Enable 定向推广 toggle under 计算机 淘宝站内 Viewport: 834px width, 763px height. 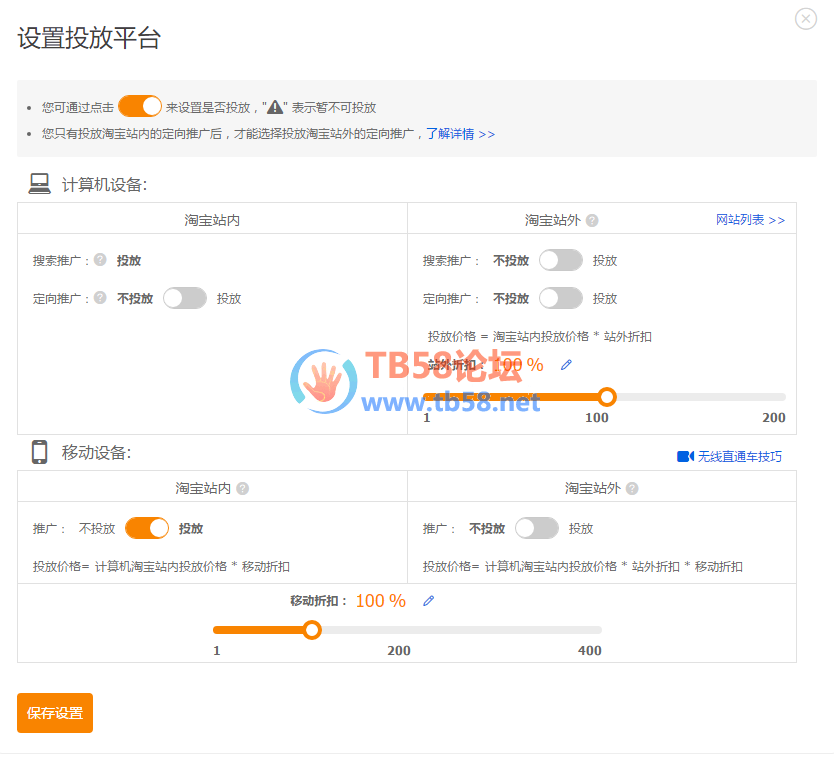(x=185, y=298)
